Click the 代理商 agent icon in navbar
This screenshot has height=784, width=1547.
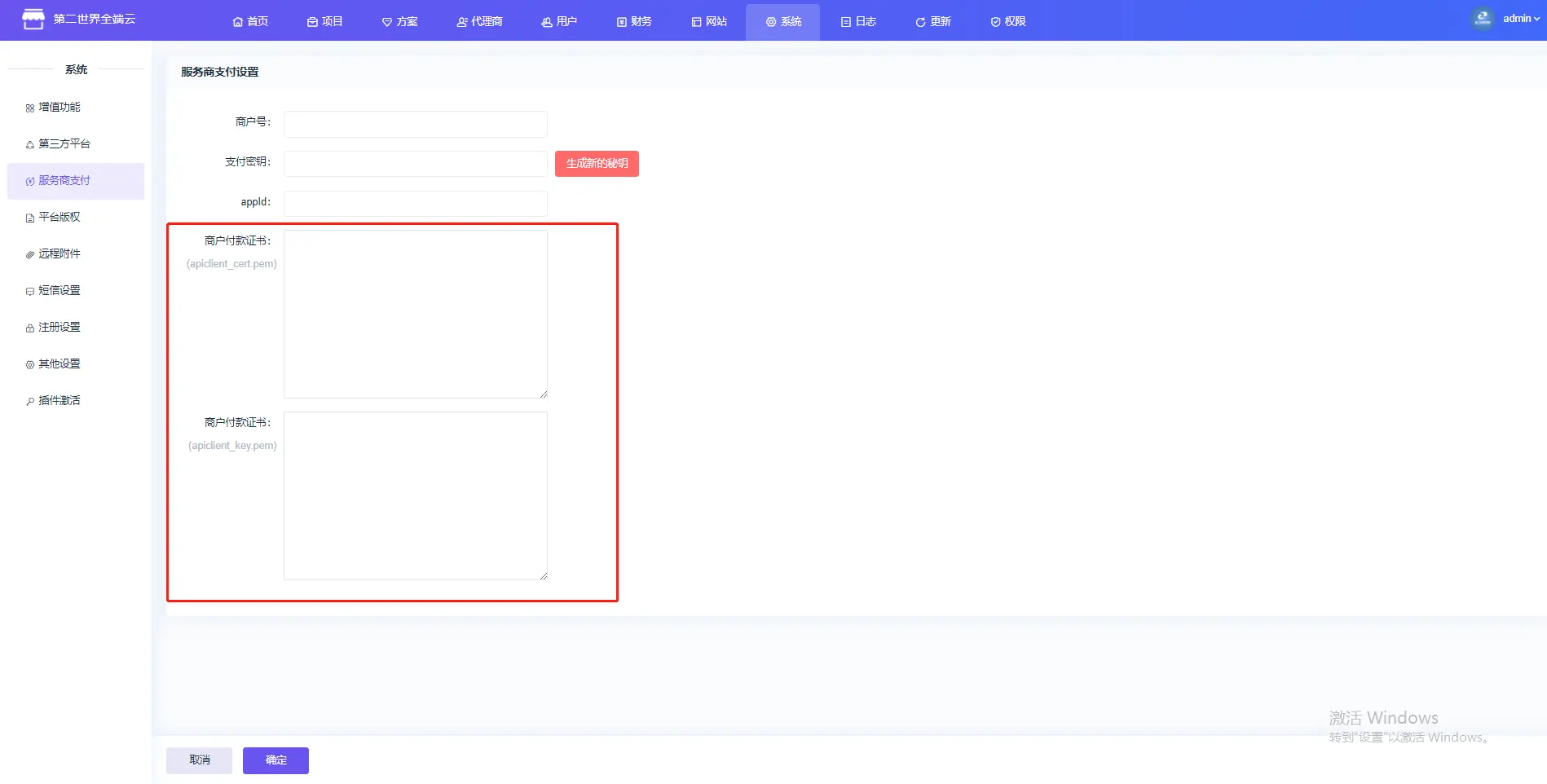click(x=462, y=22)
